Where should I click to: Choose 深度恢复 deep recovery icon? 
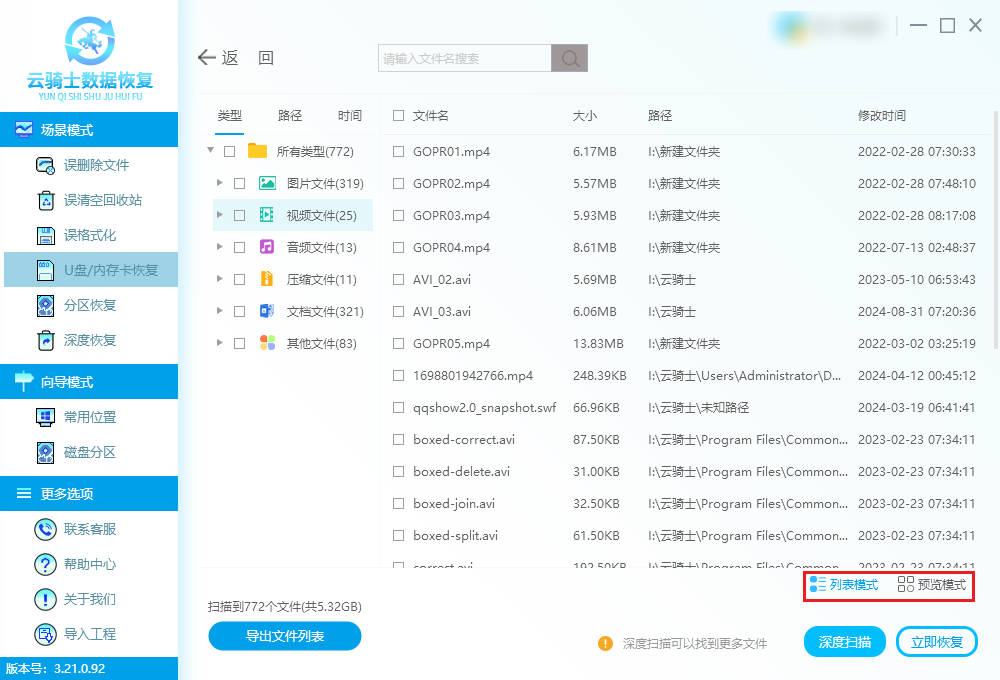(45, 341)
